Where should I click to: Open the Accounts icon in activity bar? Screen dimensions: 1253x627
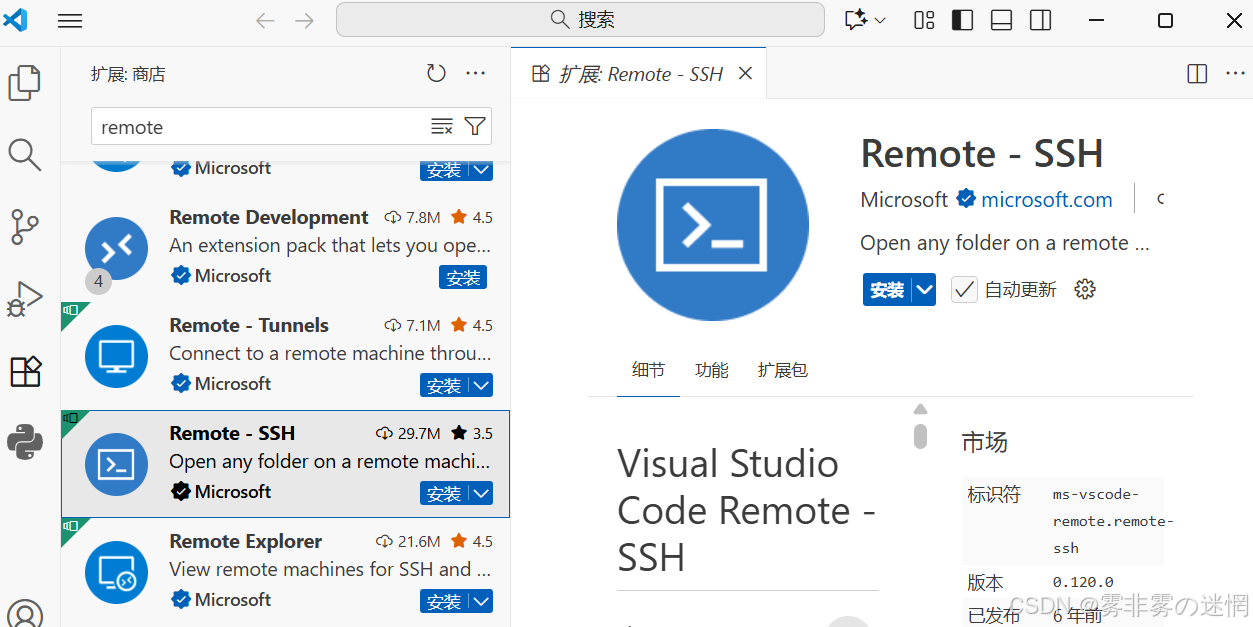pyautogui.click(x=25, y=614)
